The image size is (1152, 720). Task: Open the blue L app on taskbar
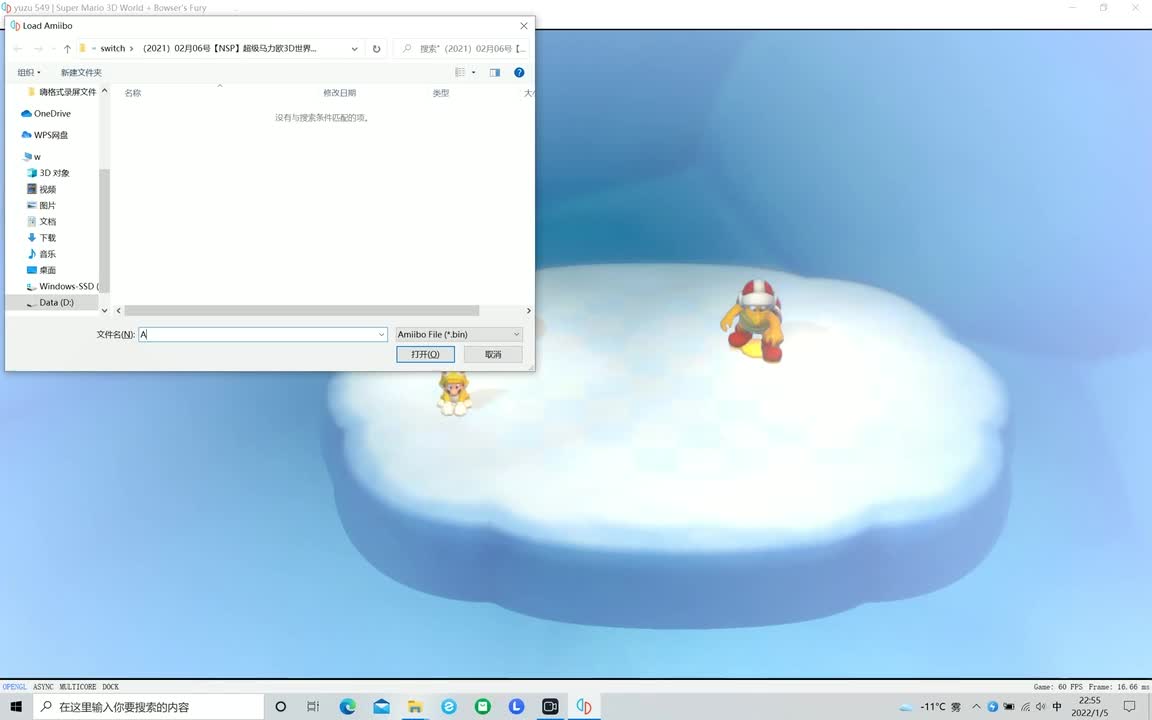(516, 707)
